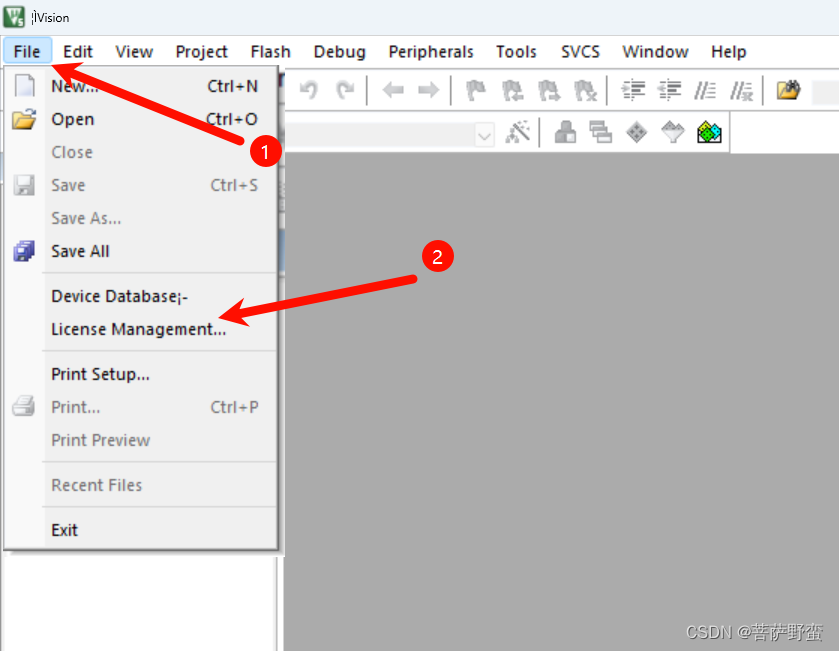Click the Save menu entry
This screenshot has width=839, height=651.
(x=141, y=186)
